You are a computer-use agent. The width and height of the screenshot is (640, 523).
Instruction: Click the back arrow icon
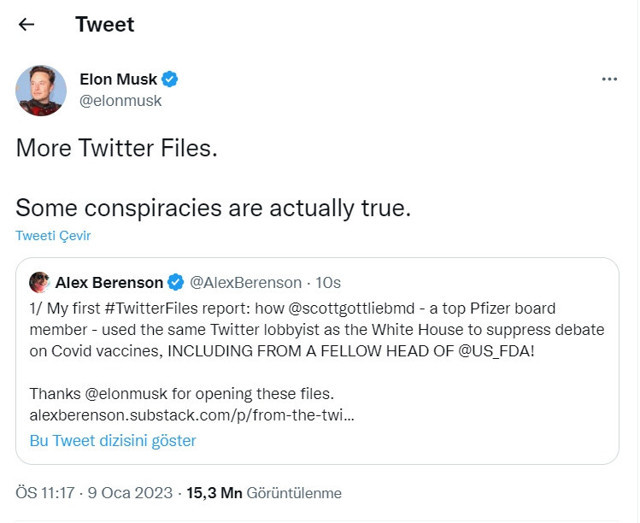[27, 25]
